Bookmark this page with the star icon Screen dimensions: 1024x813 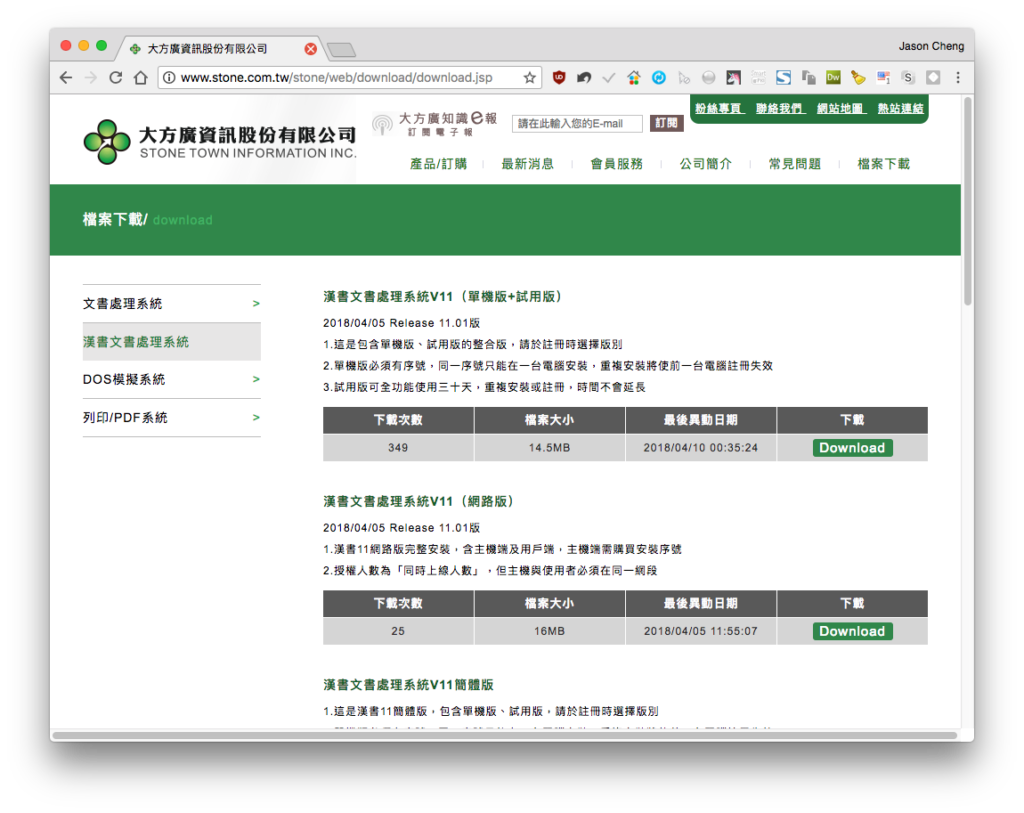[530, 78]
